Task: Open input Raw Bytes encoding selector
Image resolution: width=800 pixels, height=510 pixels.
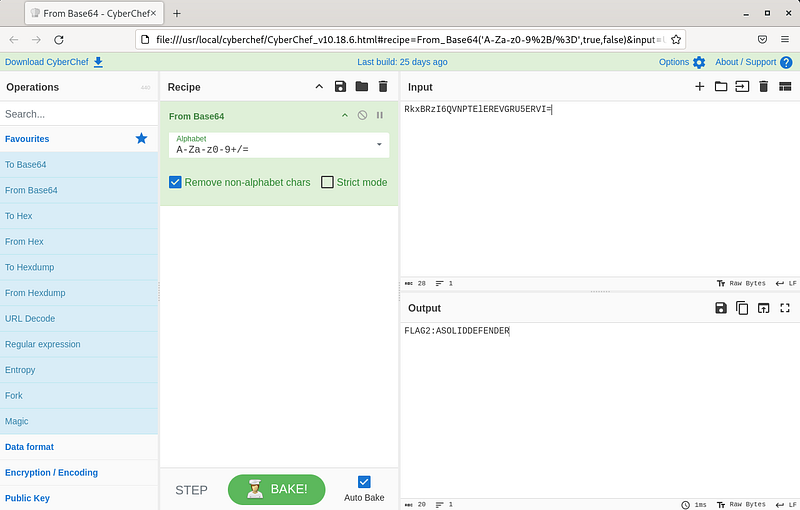Action: pos(741,283)
